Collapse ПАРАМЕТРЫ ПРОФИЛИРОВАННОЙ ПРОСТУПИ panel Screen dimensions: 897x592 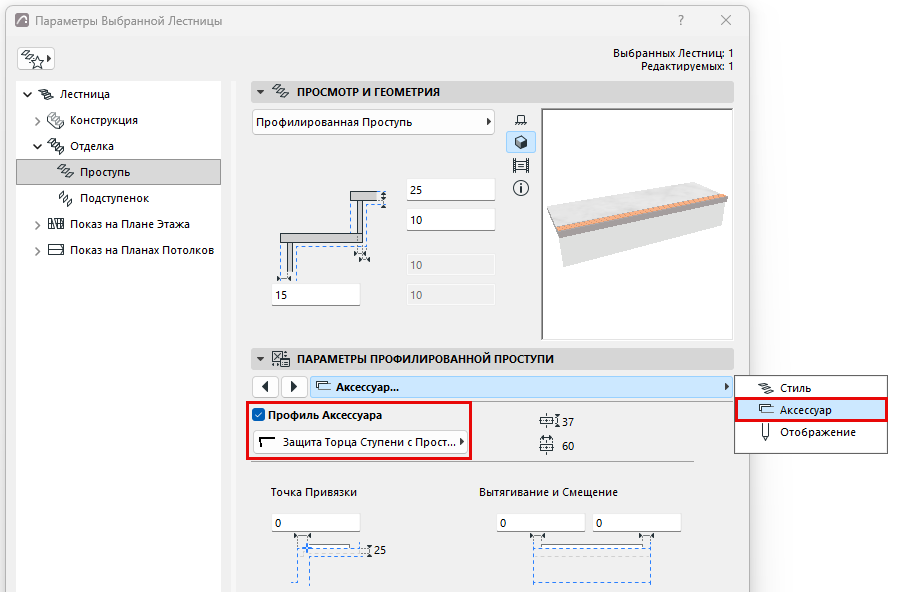260,359
